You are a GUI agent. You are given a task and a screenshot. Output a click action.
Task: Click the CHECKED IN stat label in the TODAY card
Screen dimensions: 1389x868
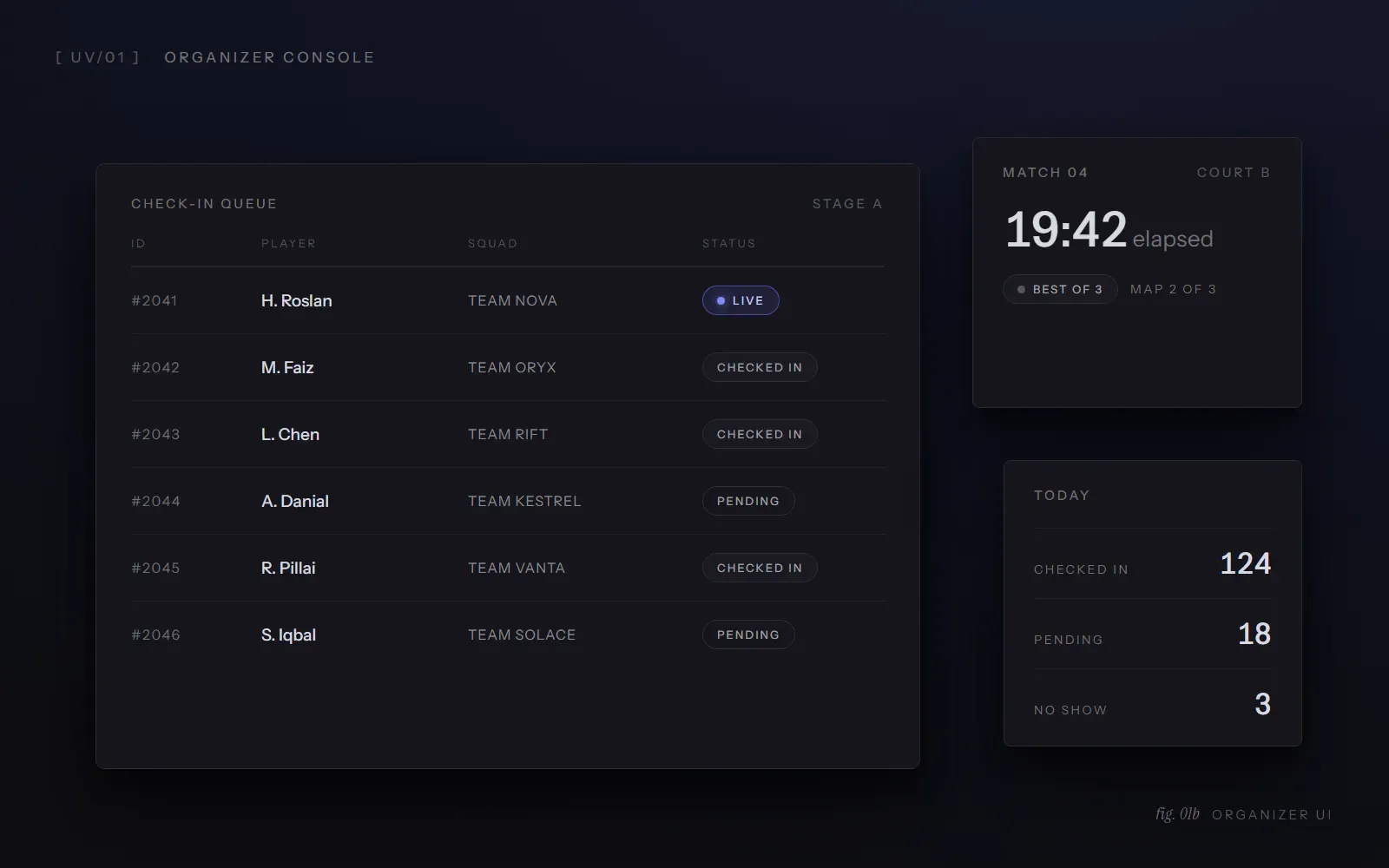click(x=1081, y=569)
